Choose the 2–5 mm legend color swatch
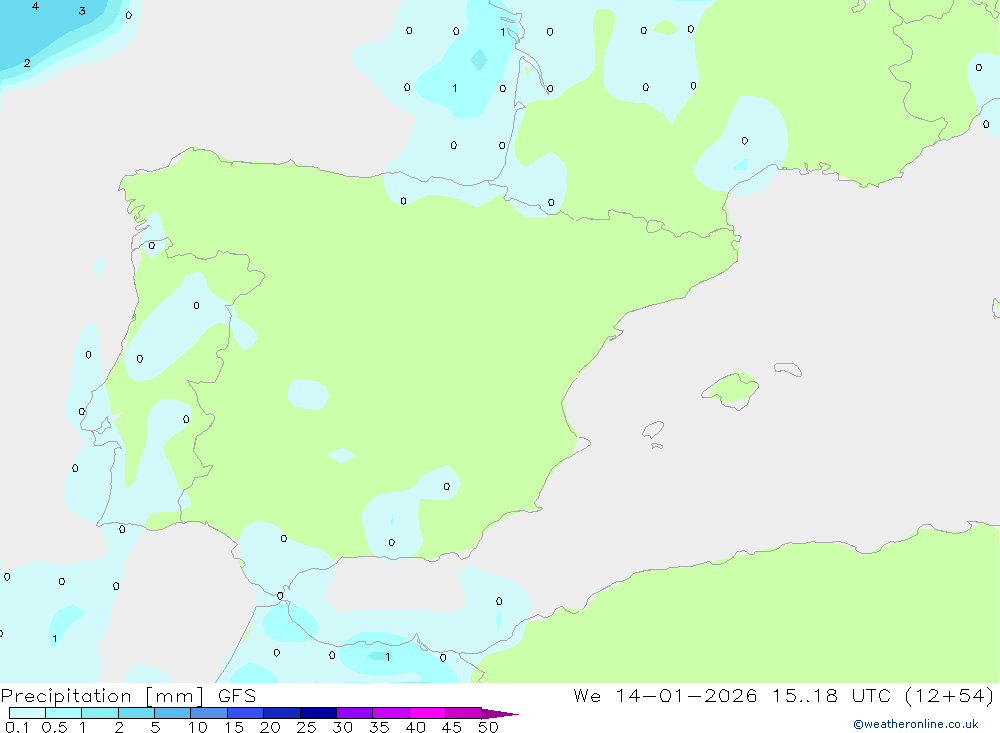Screen dimensions: 1000x733 [136, 713]
